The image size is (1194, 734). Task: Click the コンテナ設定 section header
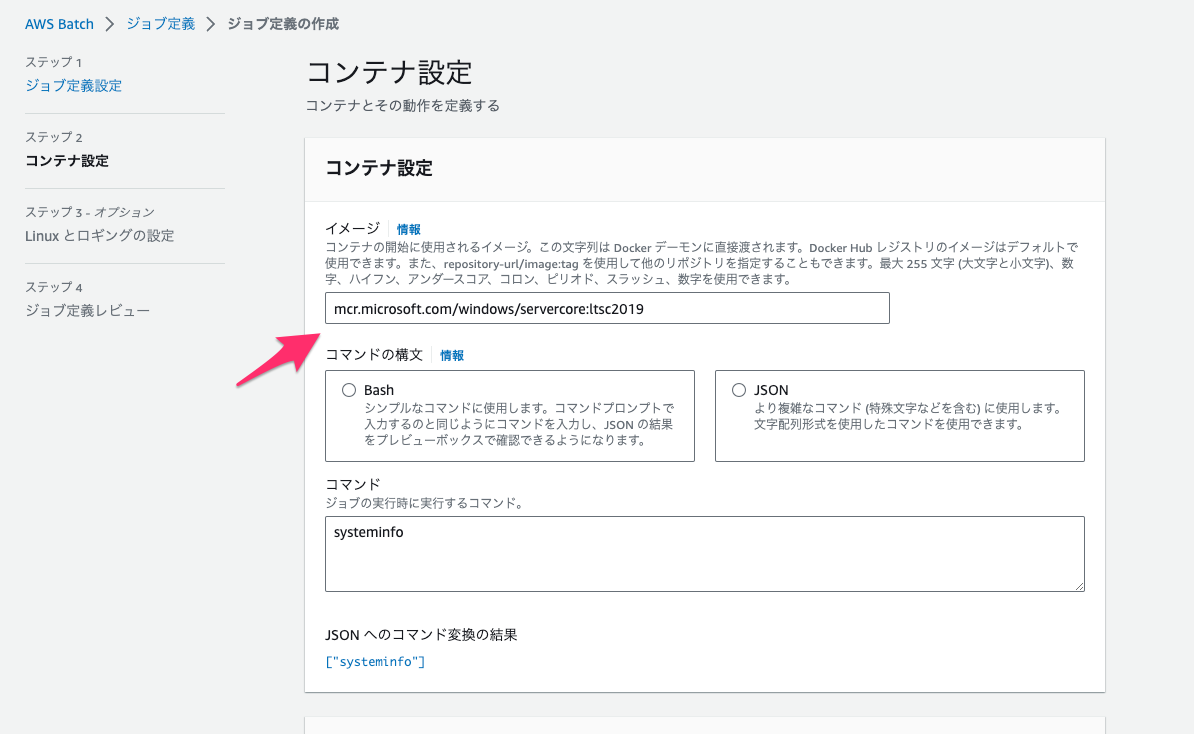pyautogui.click(x=376, y=169)
